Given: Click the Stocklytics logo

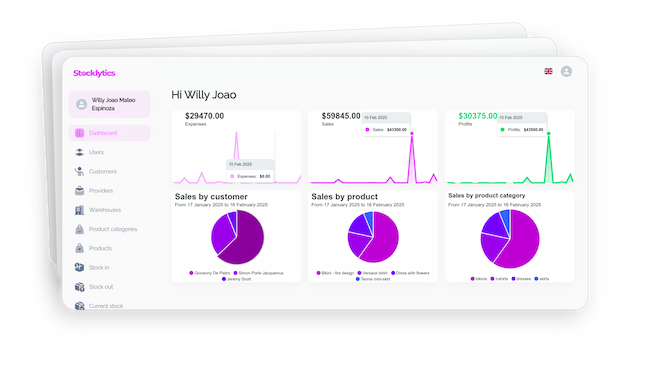Looking at the screenshot, I should (94, 73).
